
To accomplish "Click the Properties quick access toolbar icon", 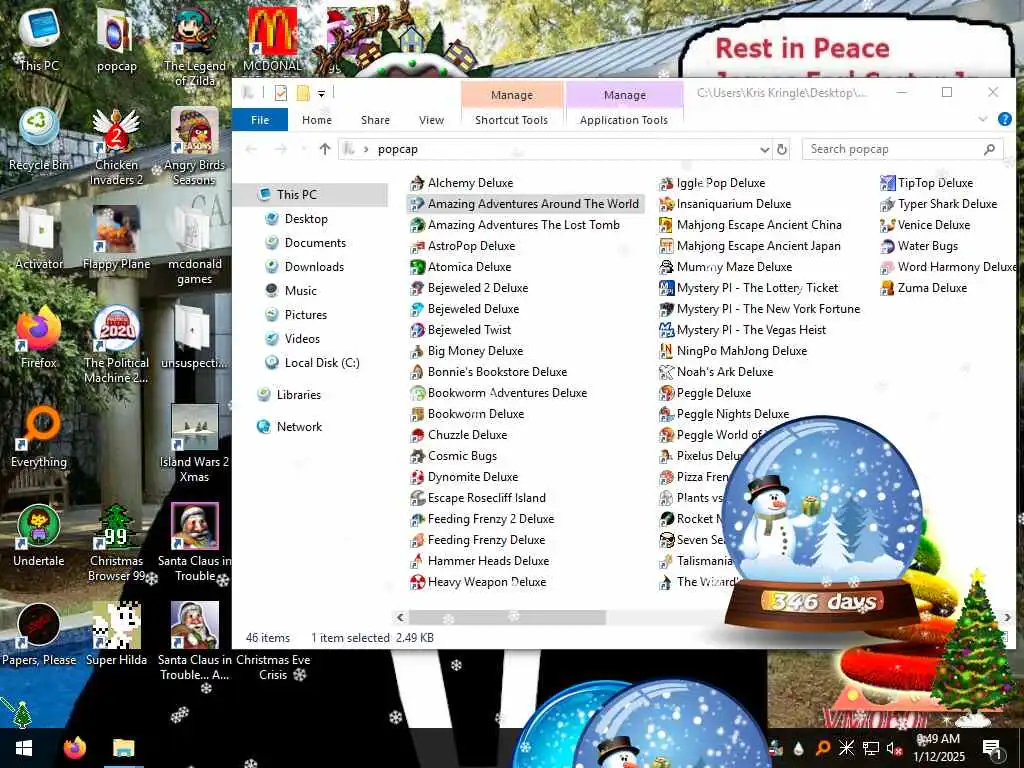I will (281, 93).
